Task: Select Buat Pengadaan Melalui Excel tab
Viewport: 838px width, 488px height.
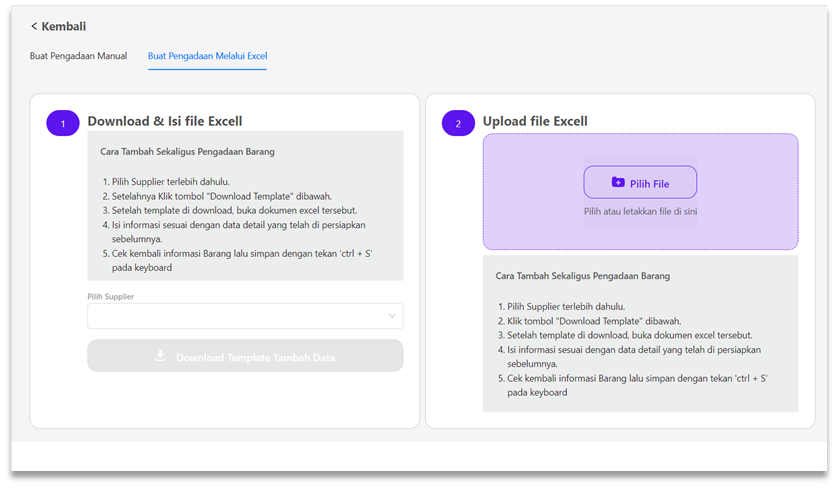Action: coord(207,56)
